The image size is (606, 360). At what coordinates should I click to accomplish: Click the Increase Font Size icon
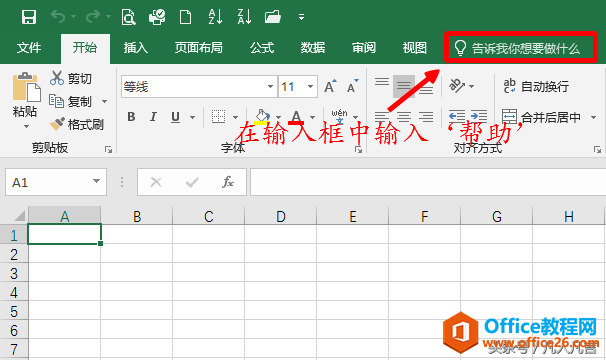pos(330,86)
